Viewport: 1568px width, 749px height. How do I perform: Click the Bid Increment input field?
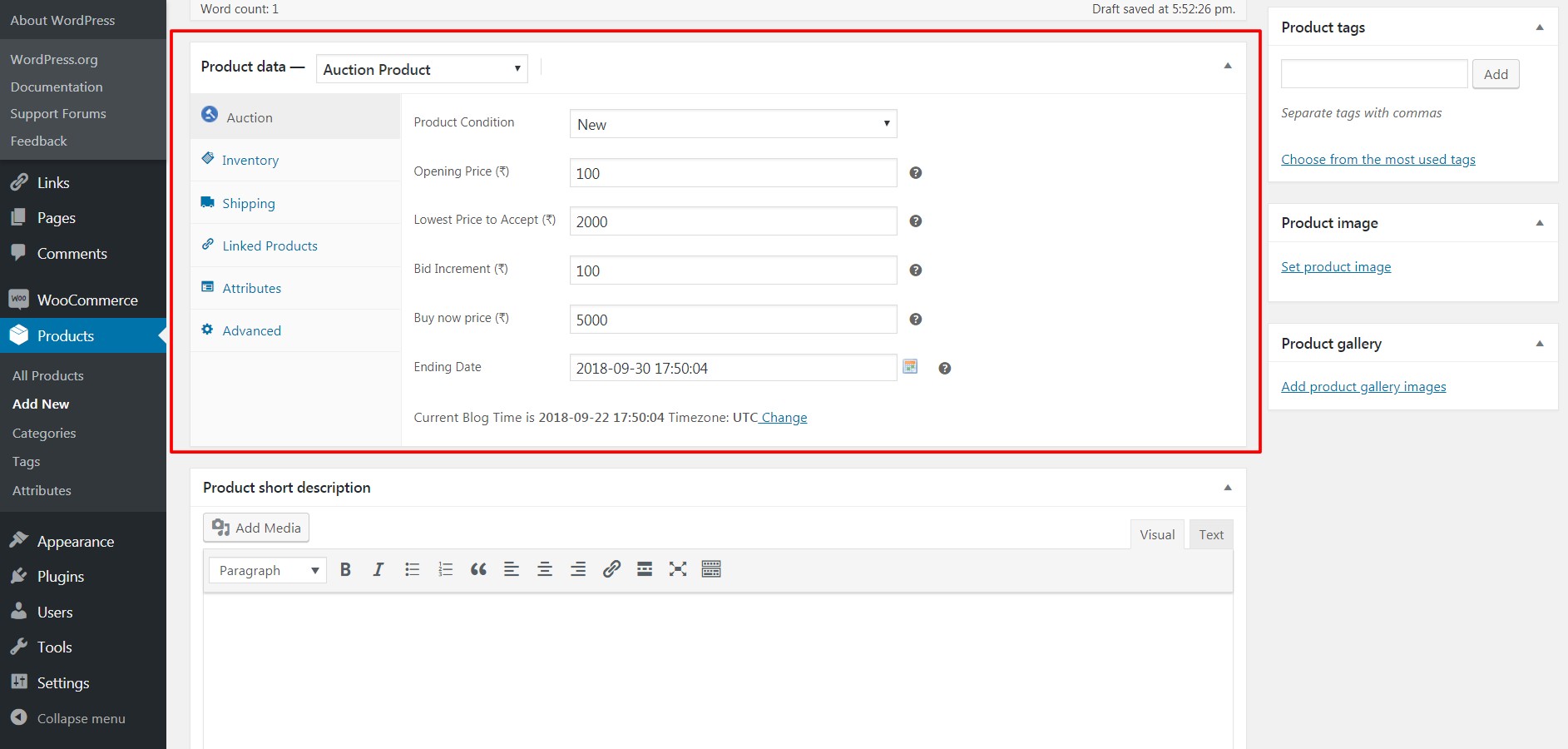pos(733,270)
